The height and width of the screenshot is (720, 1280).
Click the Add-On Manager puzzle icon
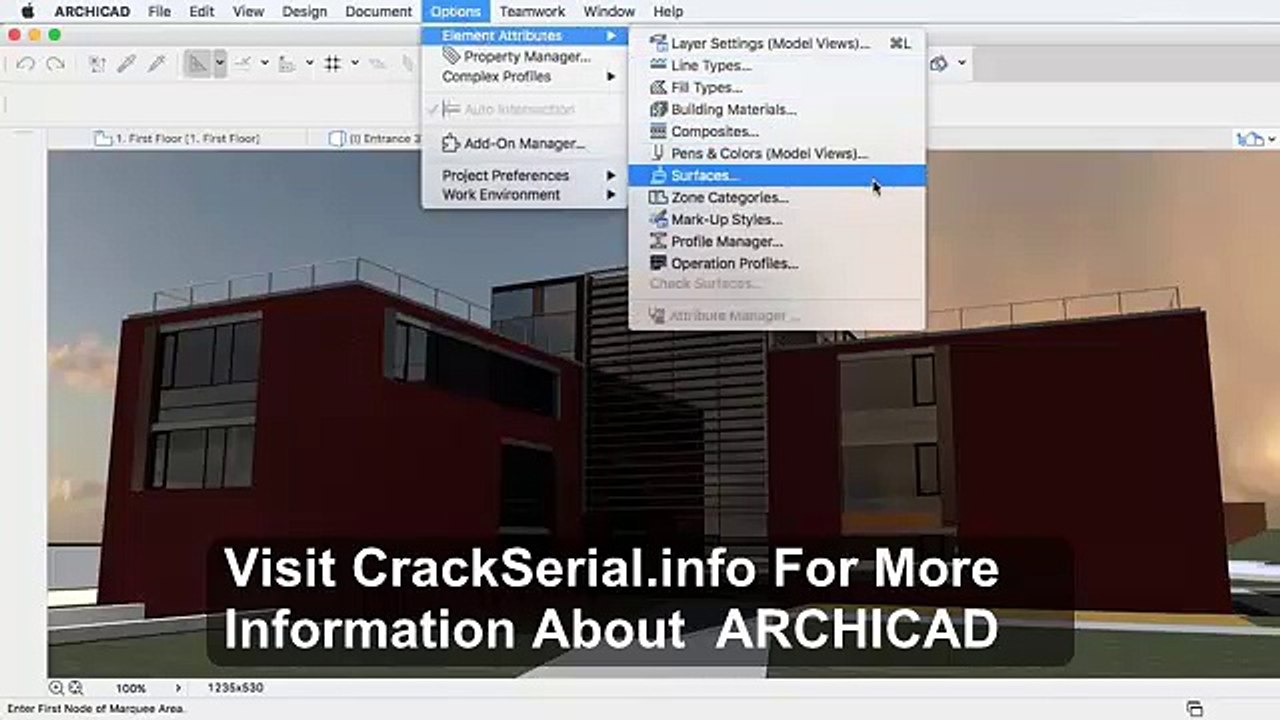(451, 143)
